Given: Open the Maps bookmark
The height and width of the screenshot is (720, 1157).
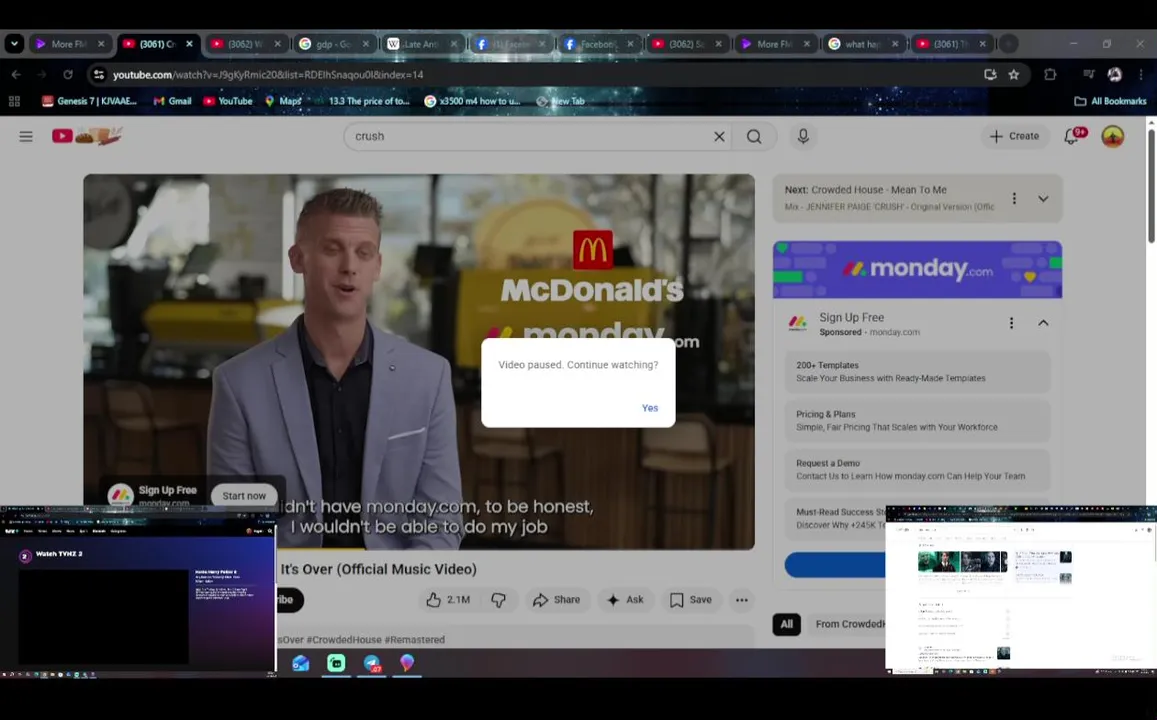Looking at the screenshot, I should click(x=283, y=101).
